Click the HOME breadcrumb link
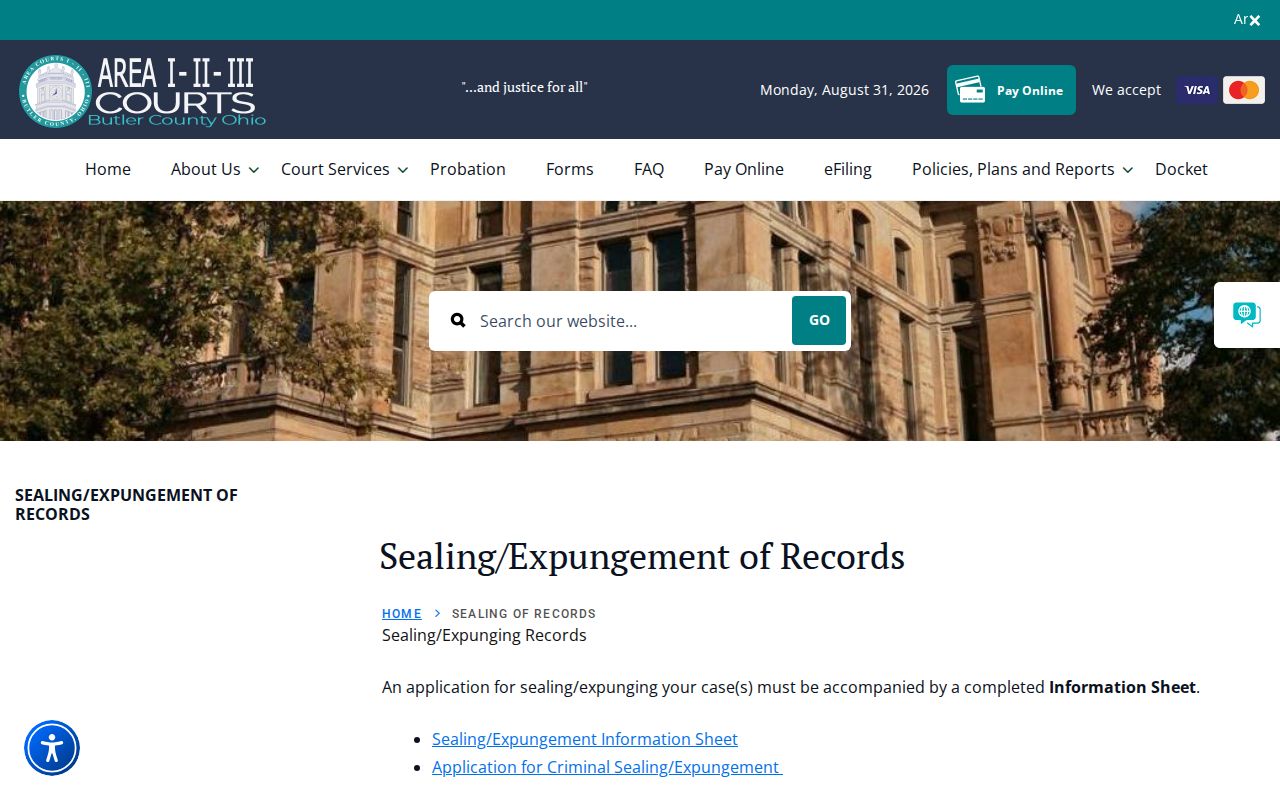 402,614
